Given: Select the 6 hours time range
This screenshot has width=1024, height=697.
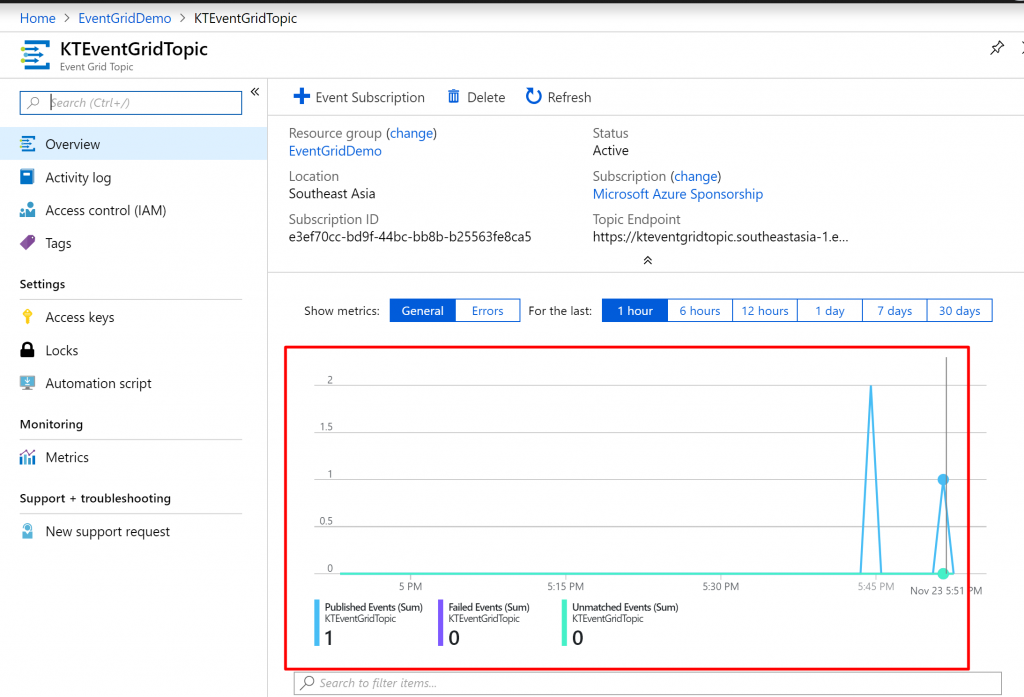Looking at the screenshot, I should [x=700, y=310].
